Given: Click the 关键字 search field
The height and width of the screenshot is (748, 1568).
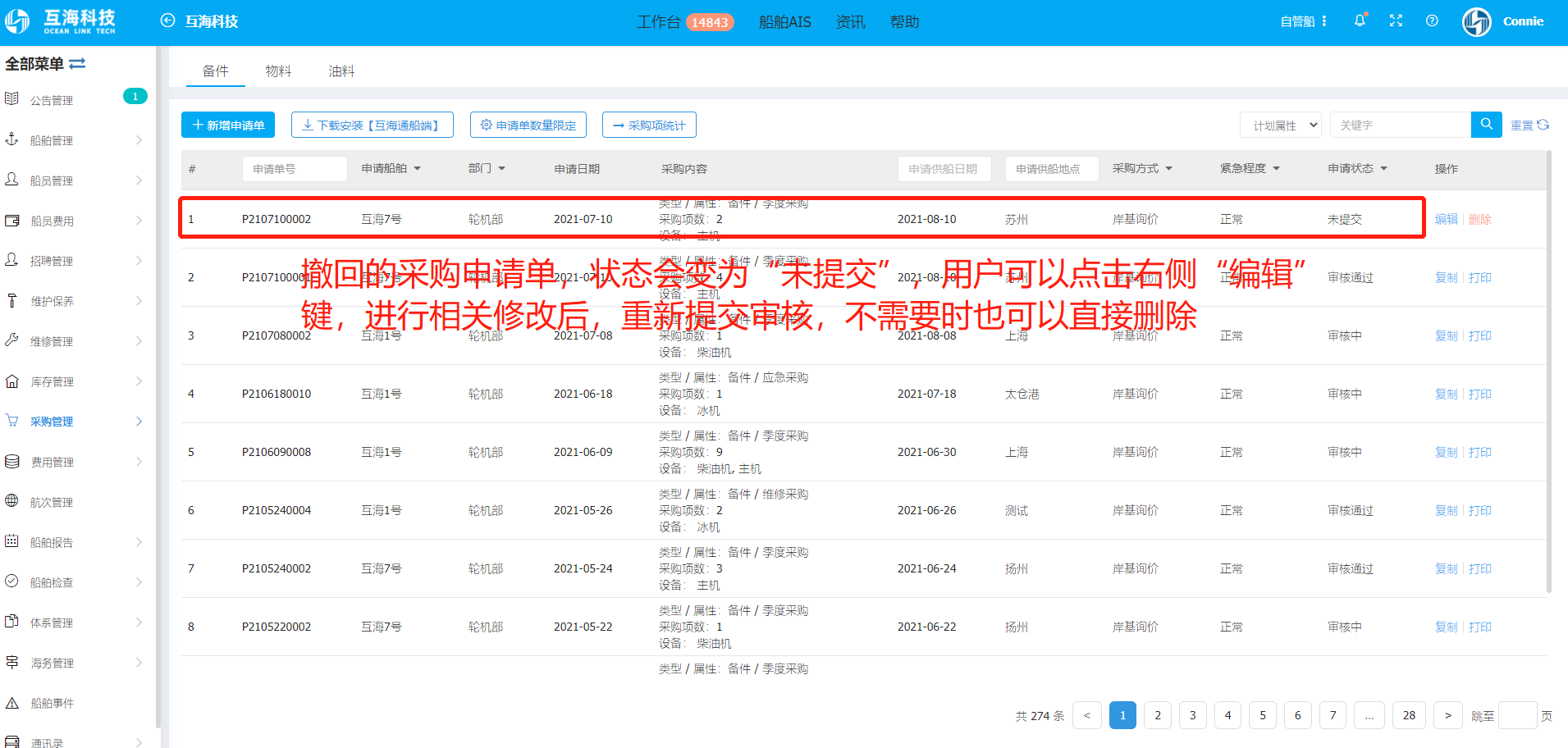Looking at the screenshot, I should point(1401,125).
